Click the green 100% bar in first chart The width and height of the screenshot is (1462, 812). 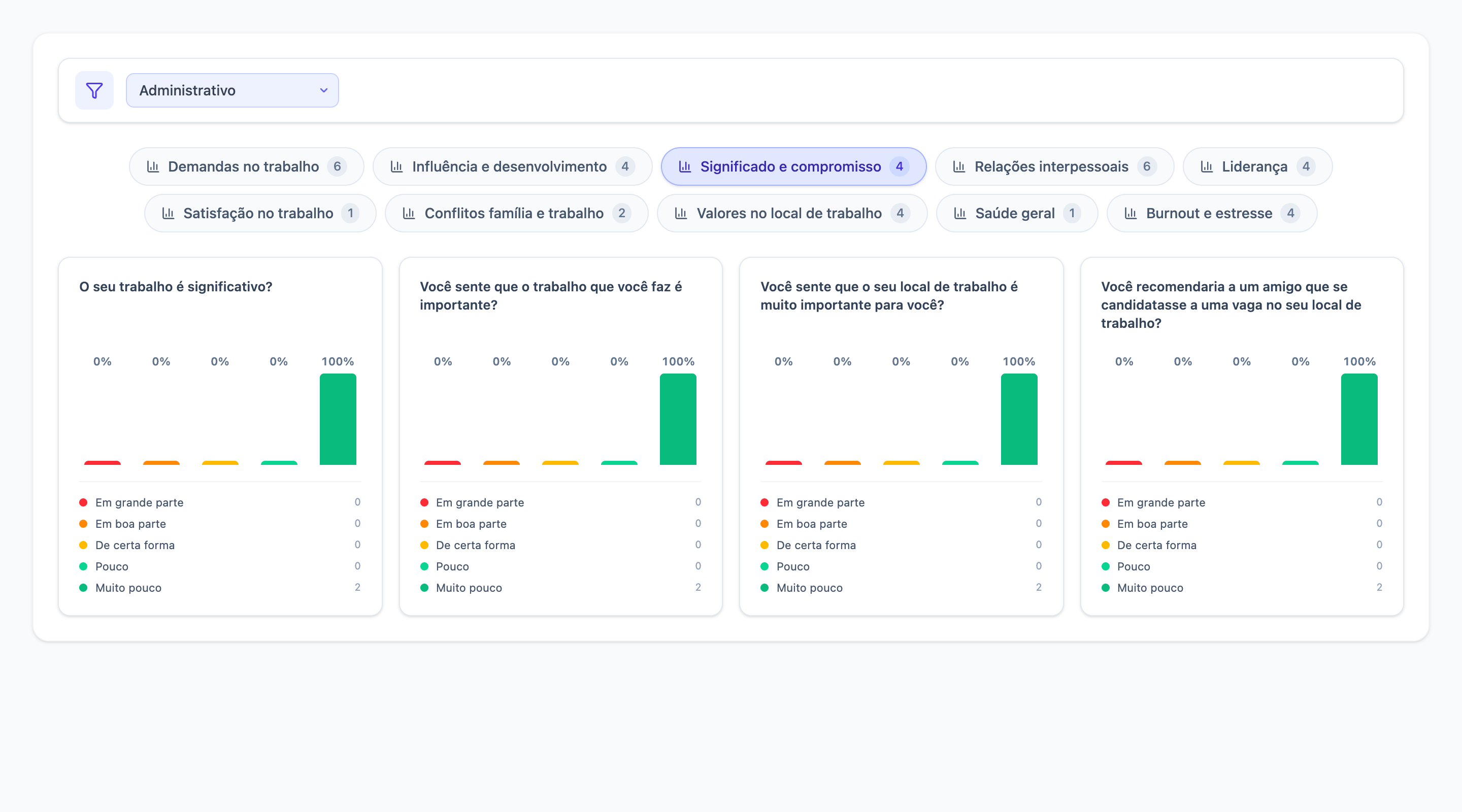coord(338,419)
